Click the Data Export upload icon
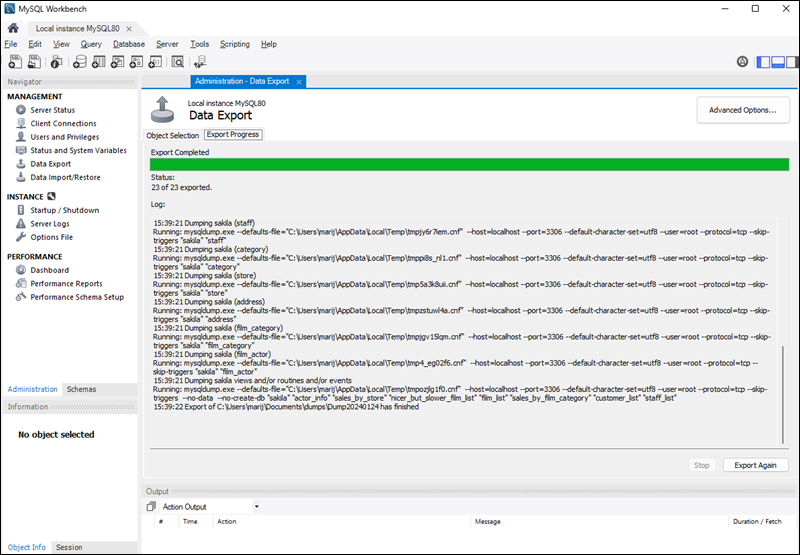The width and height of the screenshot is (800, 555). [162, 109]
